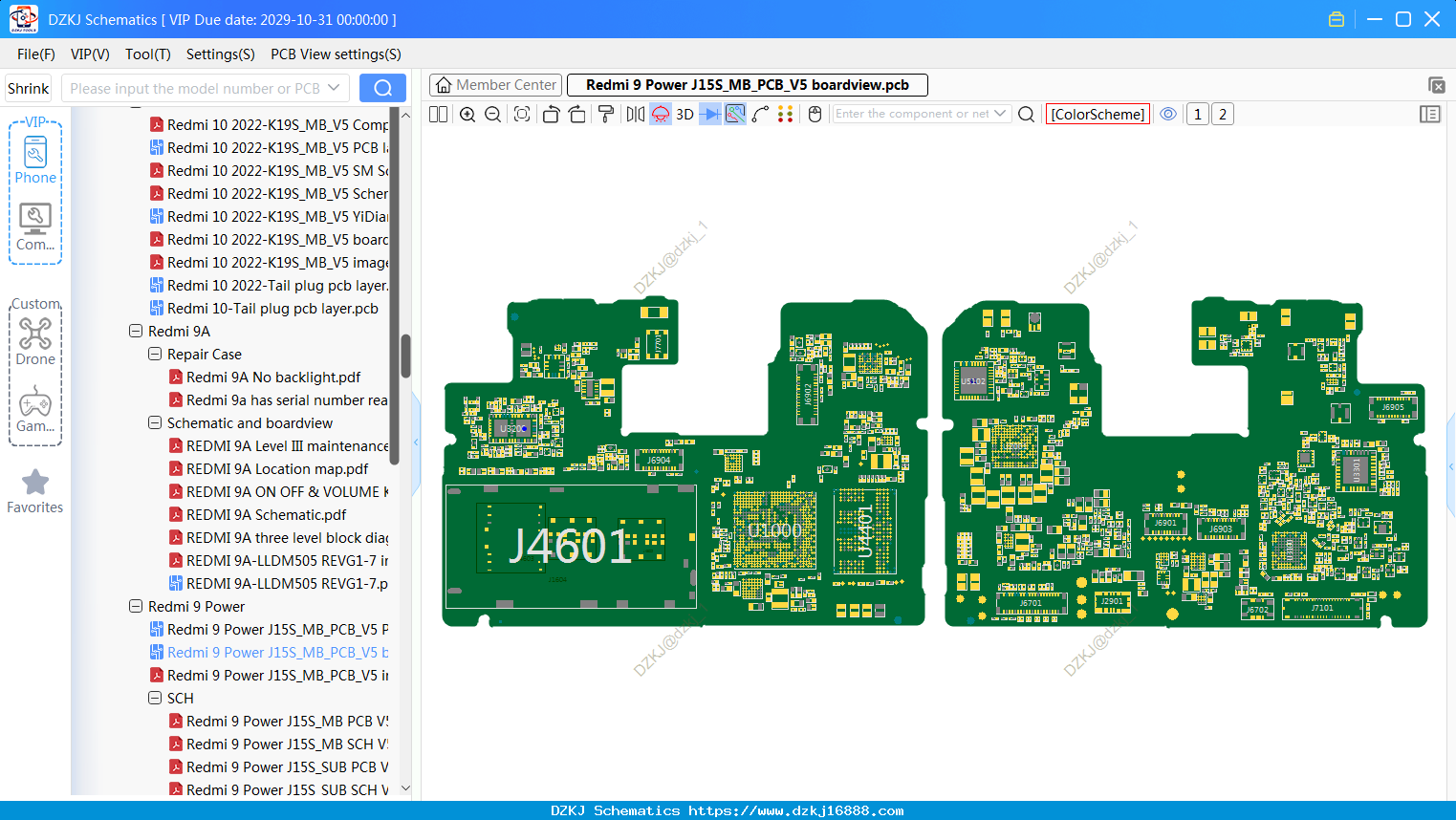
Task: Mirror the board view horizontally
Action: coord(635,114)
